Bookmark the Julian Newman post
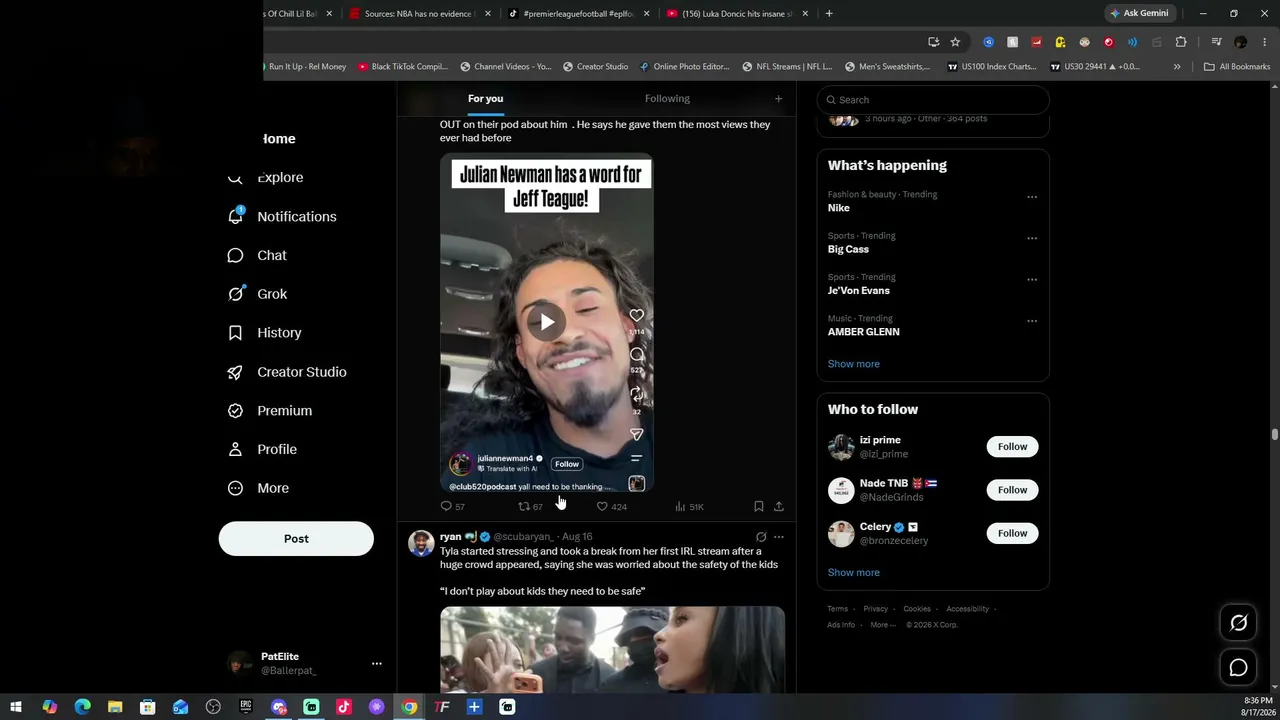 coord(759,507)
